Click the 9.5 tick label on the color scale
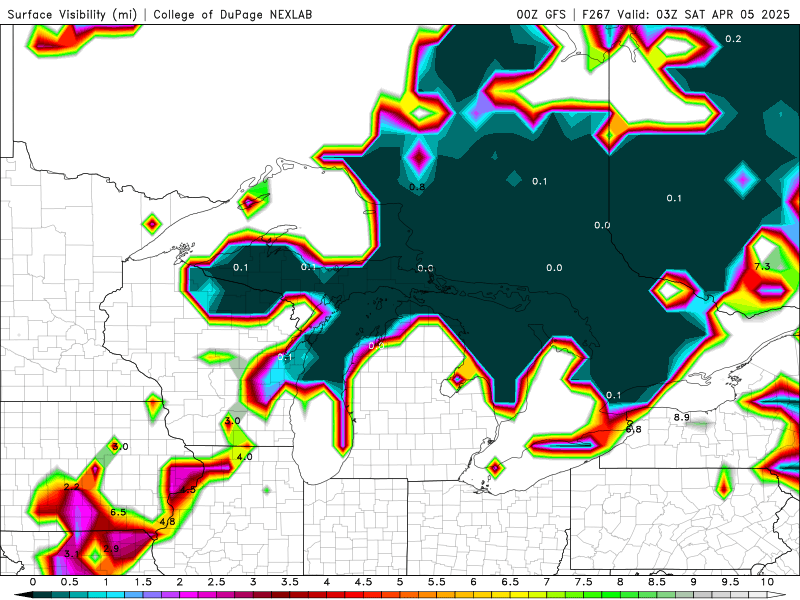The image size is (800, 600). (731, 582)
